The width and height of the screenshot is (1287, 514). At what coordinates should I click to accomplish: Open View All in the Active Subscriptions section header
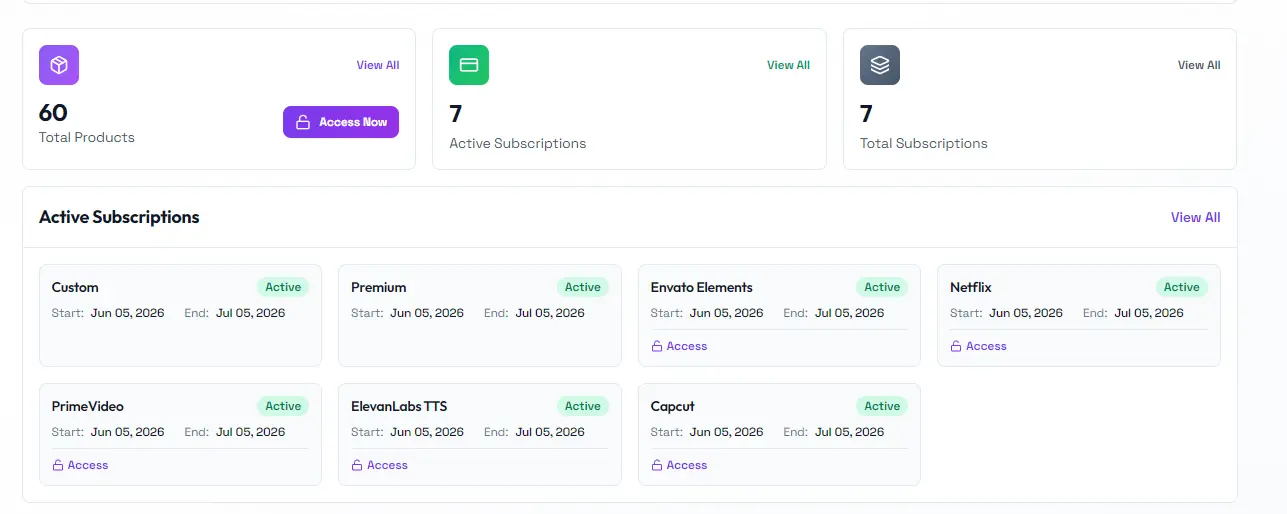pos(1195,217)
